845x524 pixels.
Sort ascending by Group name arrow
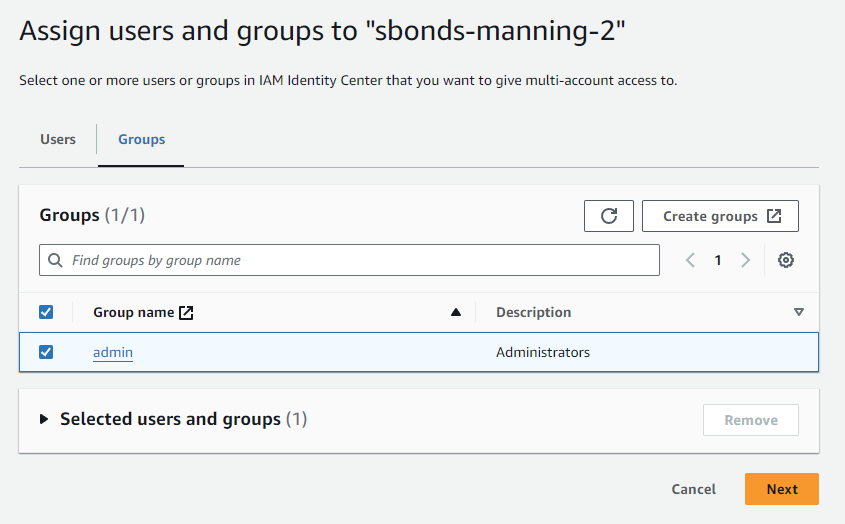click(456, 312)
